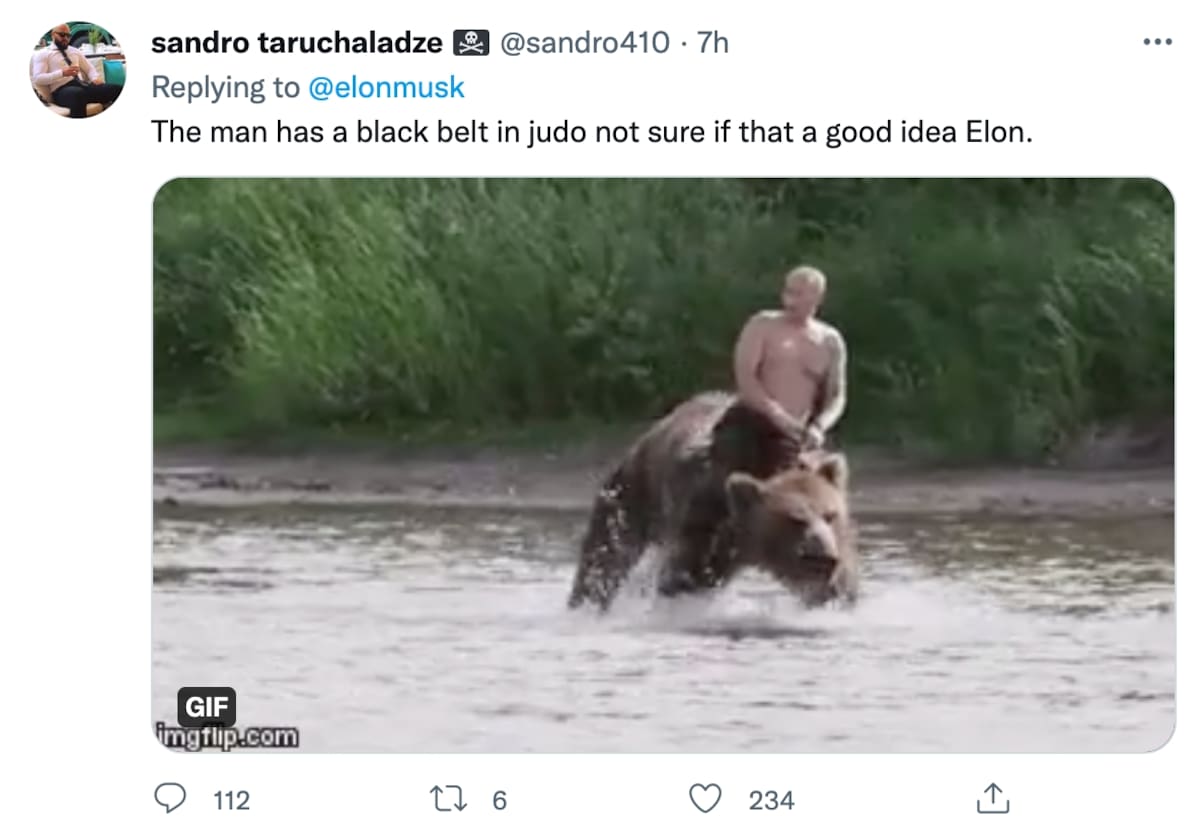1200x835 pixels.
Task: Click the judo black belt tweet text
Action: click(x=591, y=133)
